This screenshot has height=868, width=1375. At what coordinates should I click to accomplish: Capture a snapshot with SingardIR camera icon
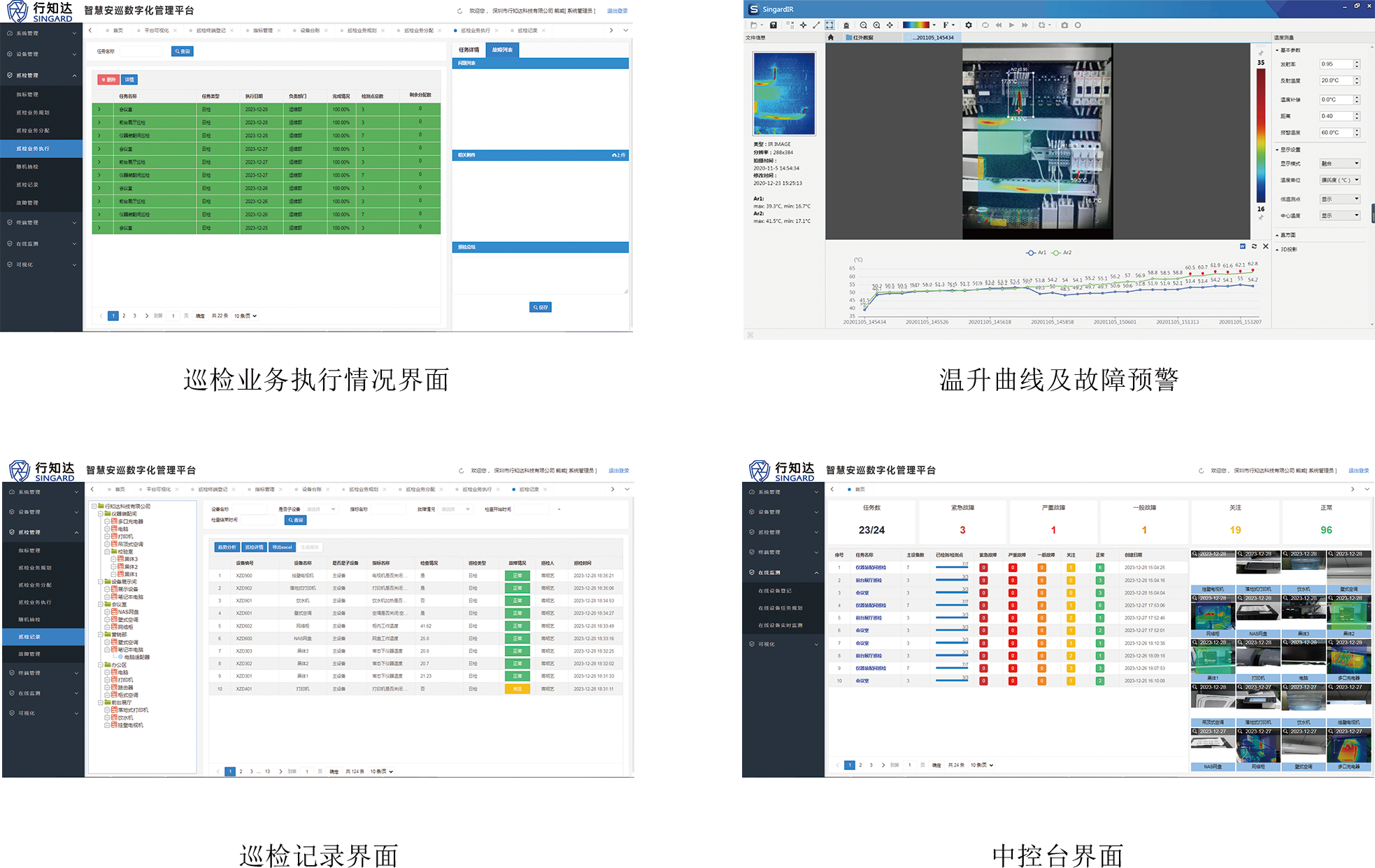click(1064, 25)
